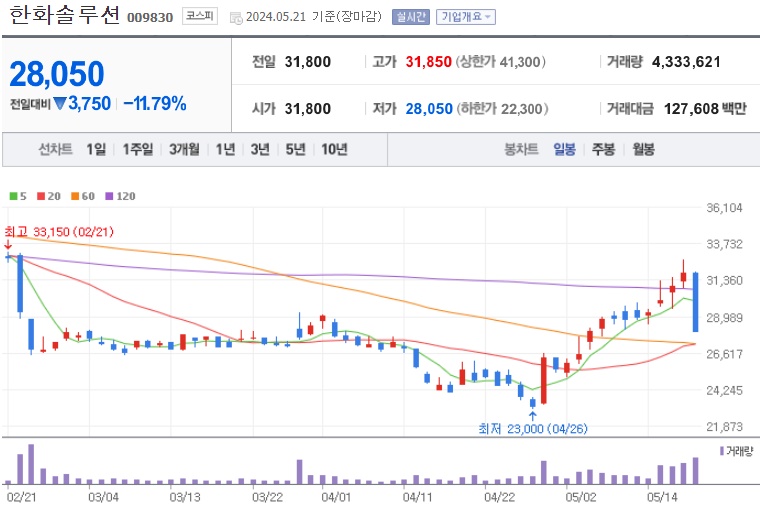This screenshot has width=760, height=508.
Task: Click the 선차트 label
Action: [55, 149]
